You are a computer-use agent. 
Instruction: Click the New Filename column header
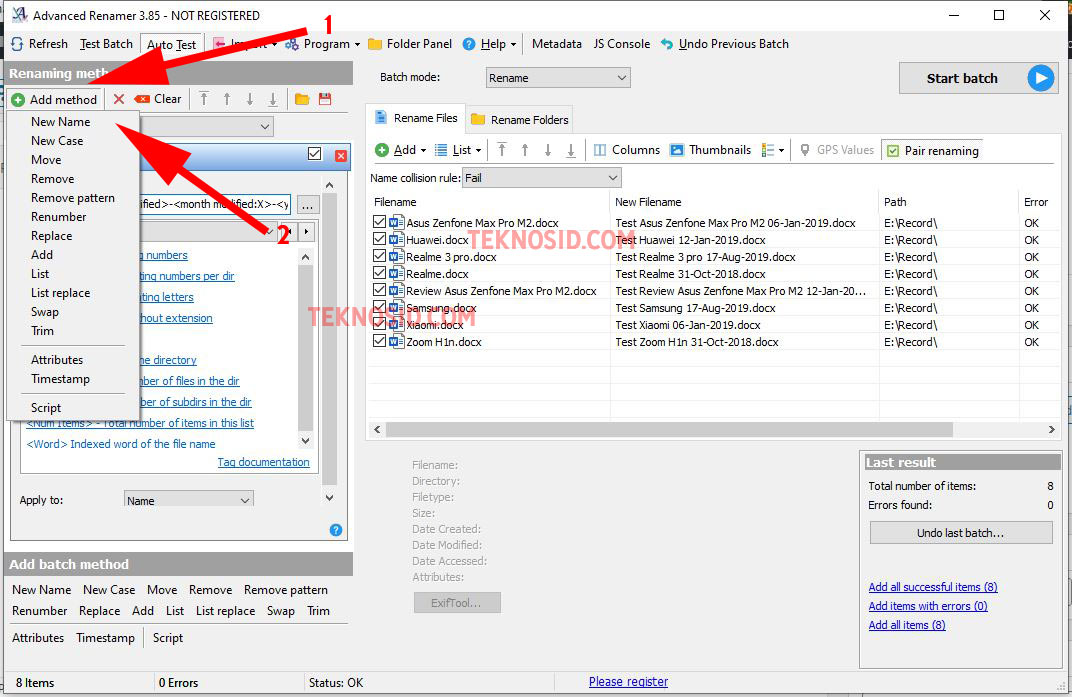pyautogui.click(x=648, y=202)
